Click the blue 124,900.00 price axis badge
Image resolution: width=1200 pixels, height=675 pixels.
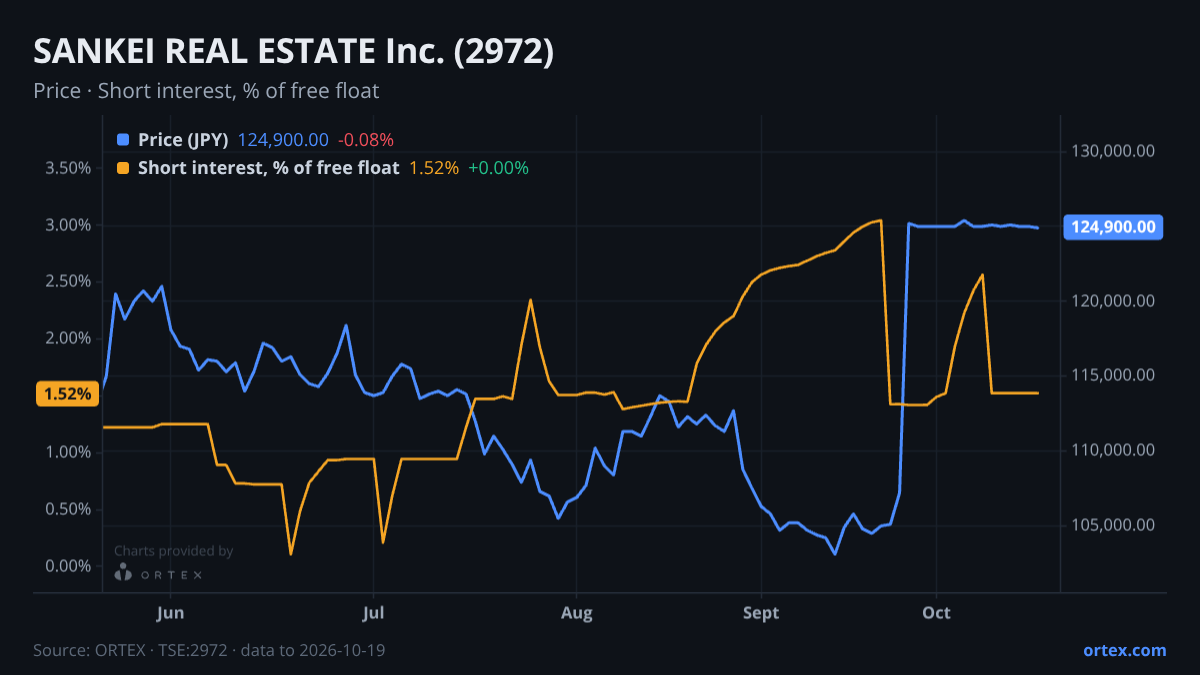coord(1114,227)
